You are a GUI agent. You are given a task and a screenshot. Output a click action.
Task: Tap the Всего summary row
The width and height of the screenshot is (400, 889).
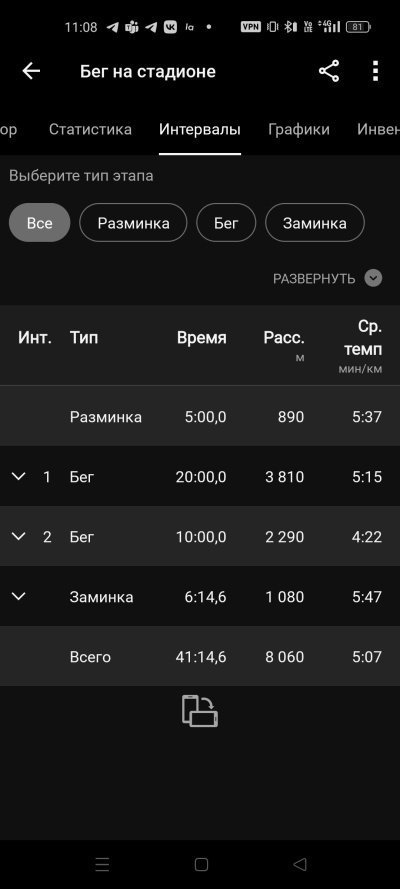tap(200, 657)
